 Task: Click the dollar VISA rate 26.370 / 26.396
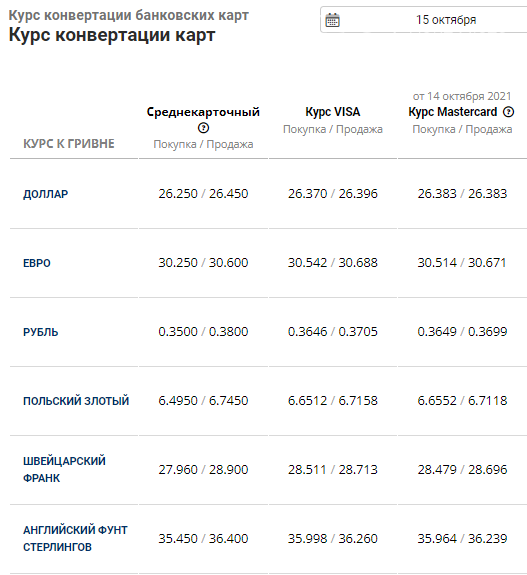click(333, 194)
